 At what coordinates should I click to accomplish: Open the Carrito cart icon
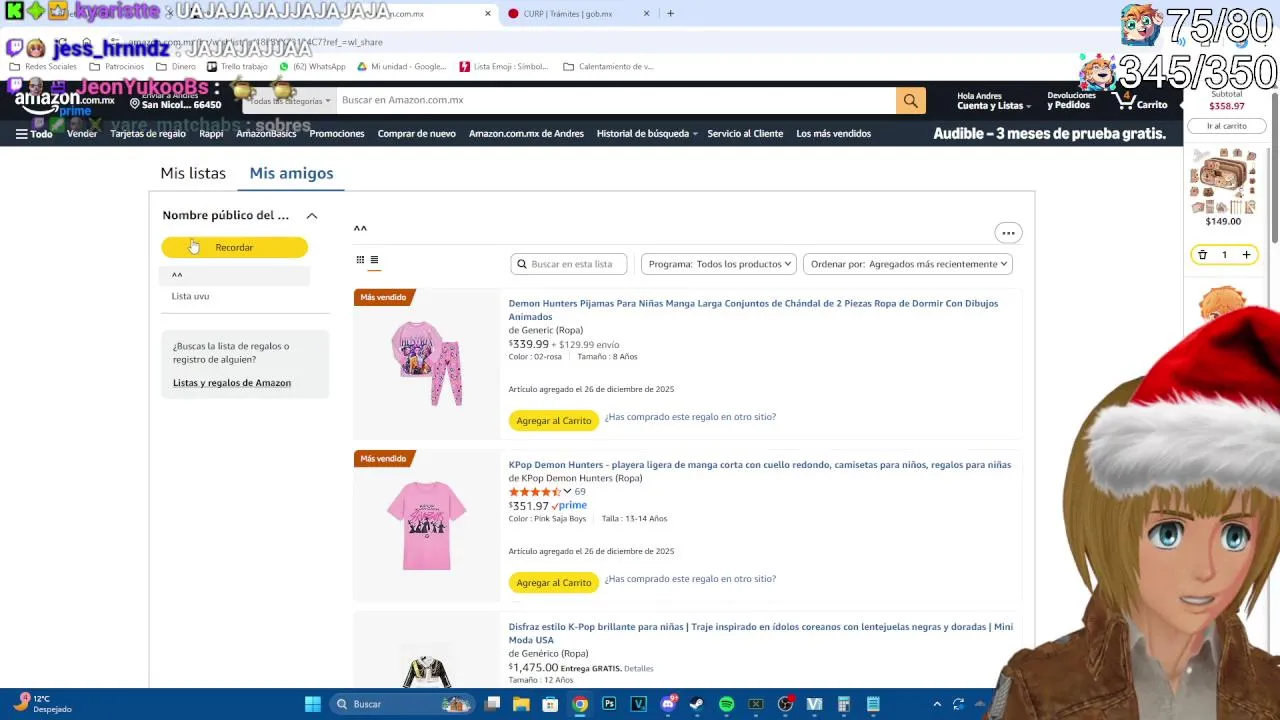pos(1142,101)
